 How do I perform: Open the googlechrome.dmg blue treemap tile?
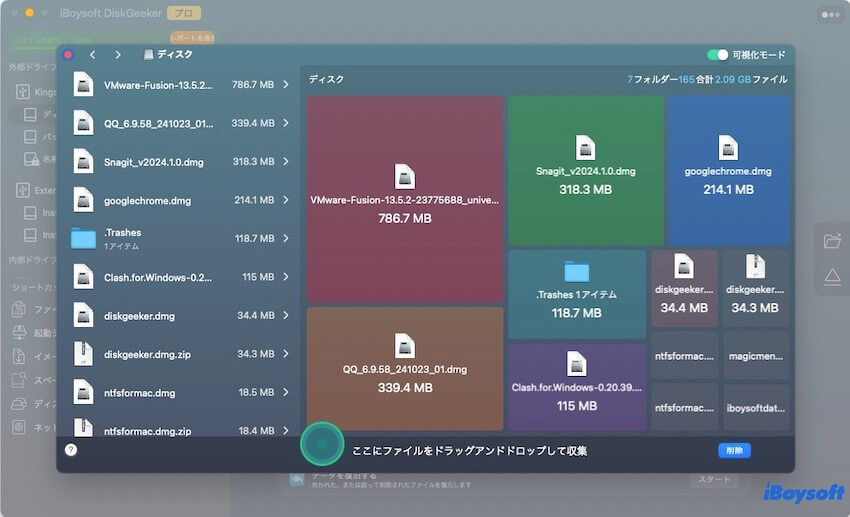[x=728, y=170]
